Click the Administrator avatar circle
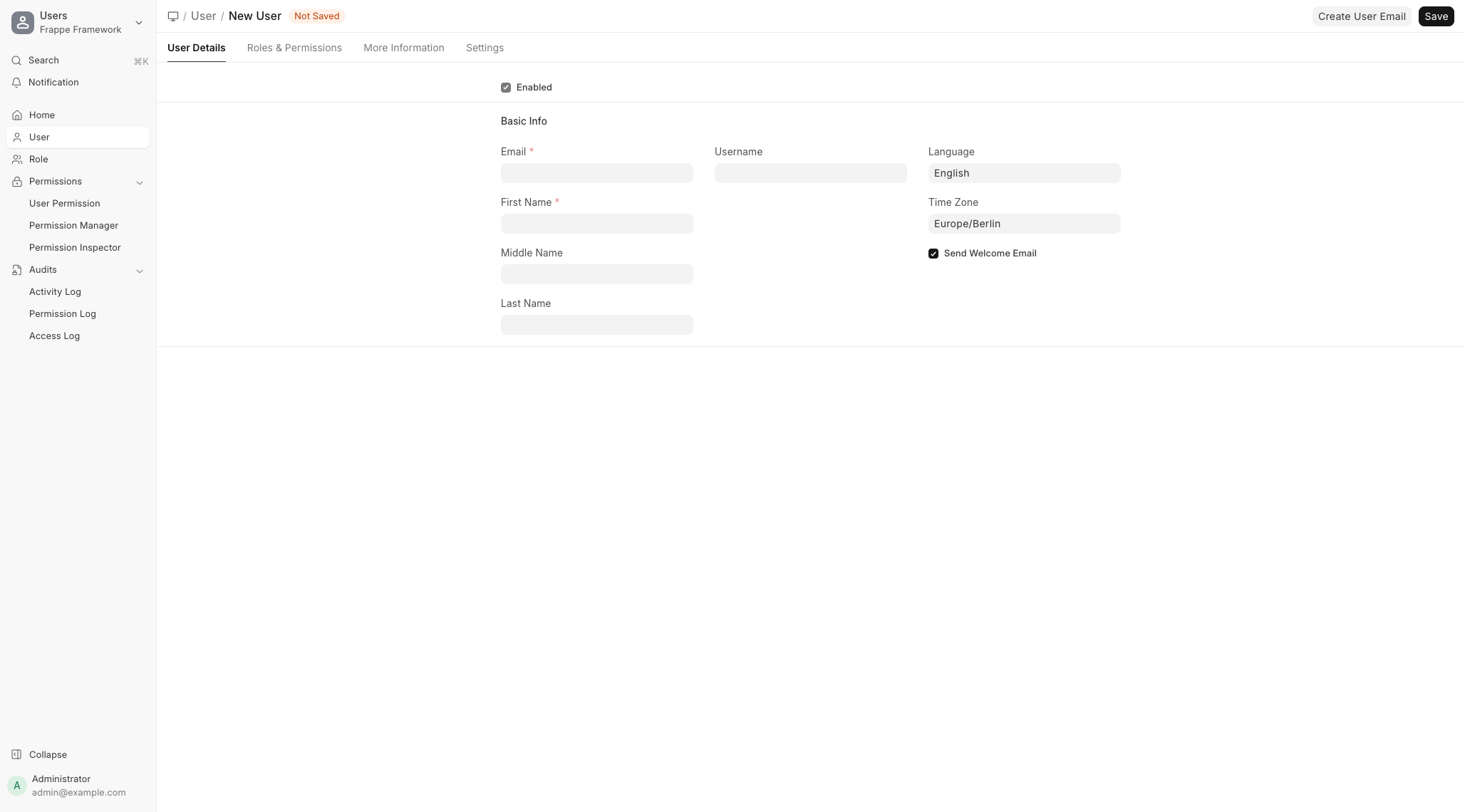Screen dimensions: 1465x812 pos(17,786)
